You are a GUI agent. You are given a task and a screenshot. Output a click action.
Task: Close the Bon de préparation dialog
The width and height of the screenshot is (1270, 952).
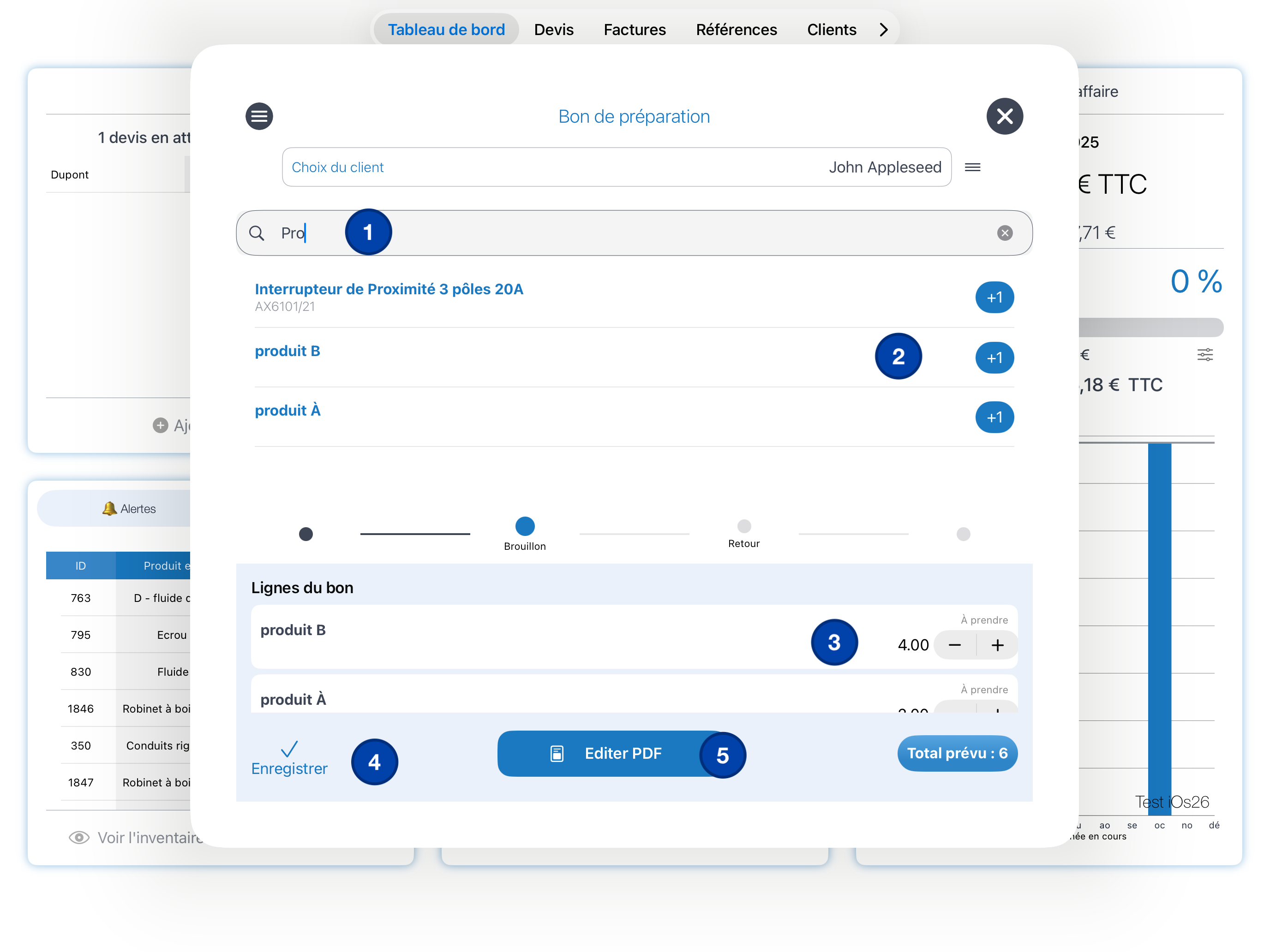[x=1004, y=117]
